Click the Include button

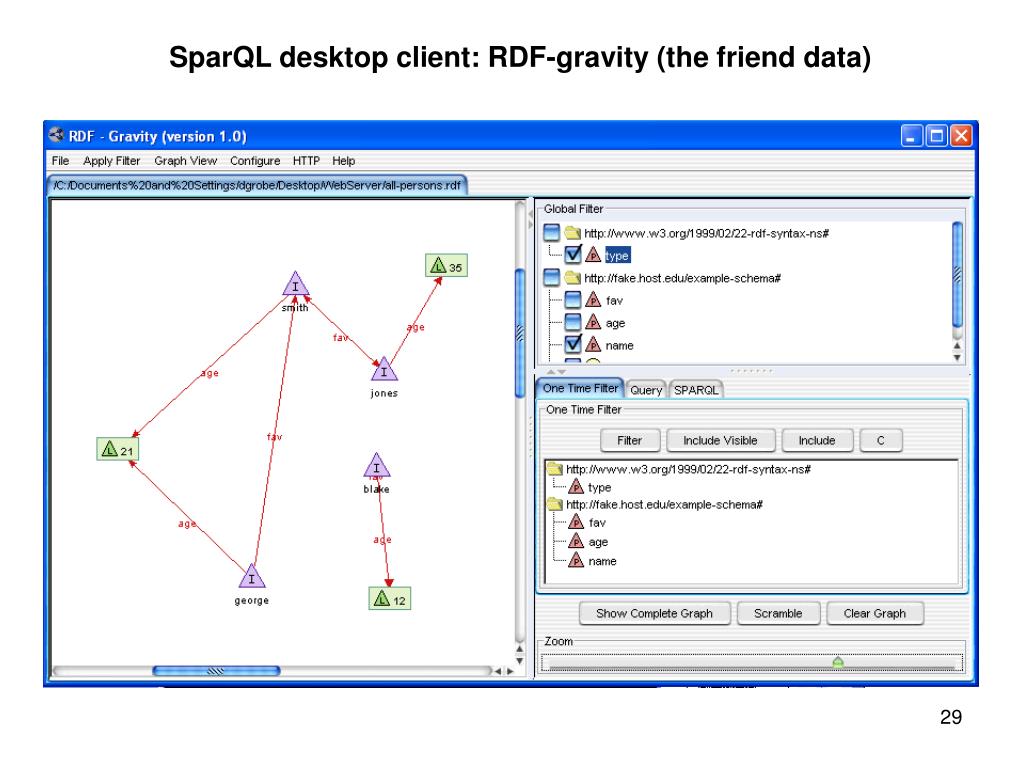coord(817,441)
